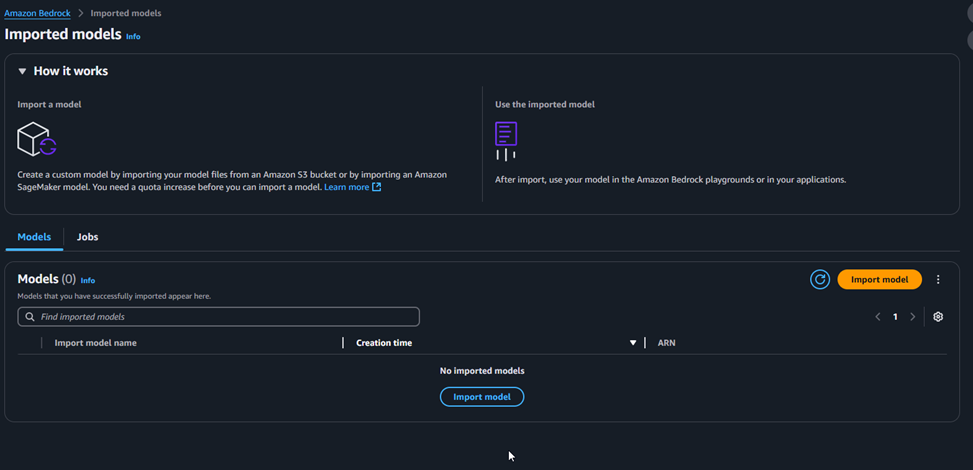Go to previous page arrow
The width and height of the screenshot is (973, 470).
[x=877, y=317]
